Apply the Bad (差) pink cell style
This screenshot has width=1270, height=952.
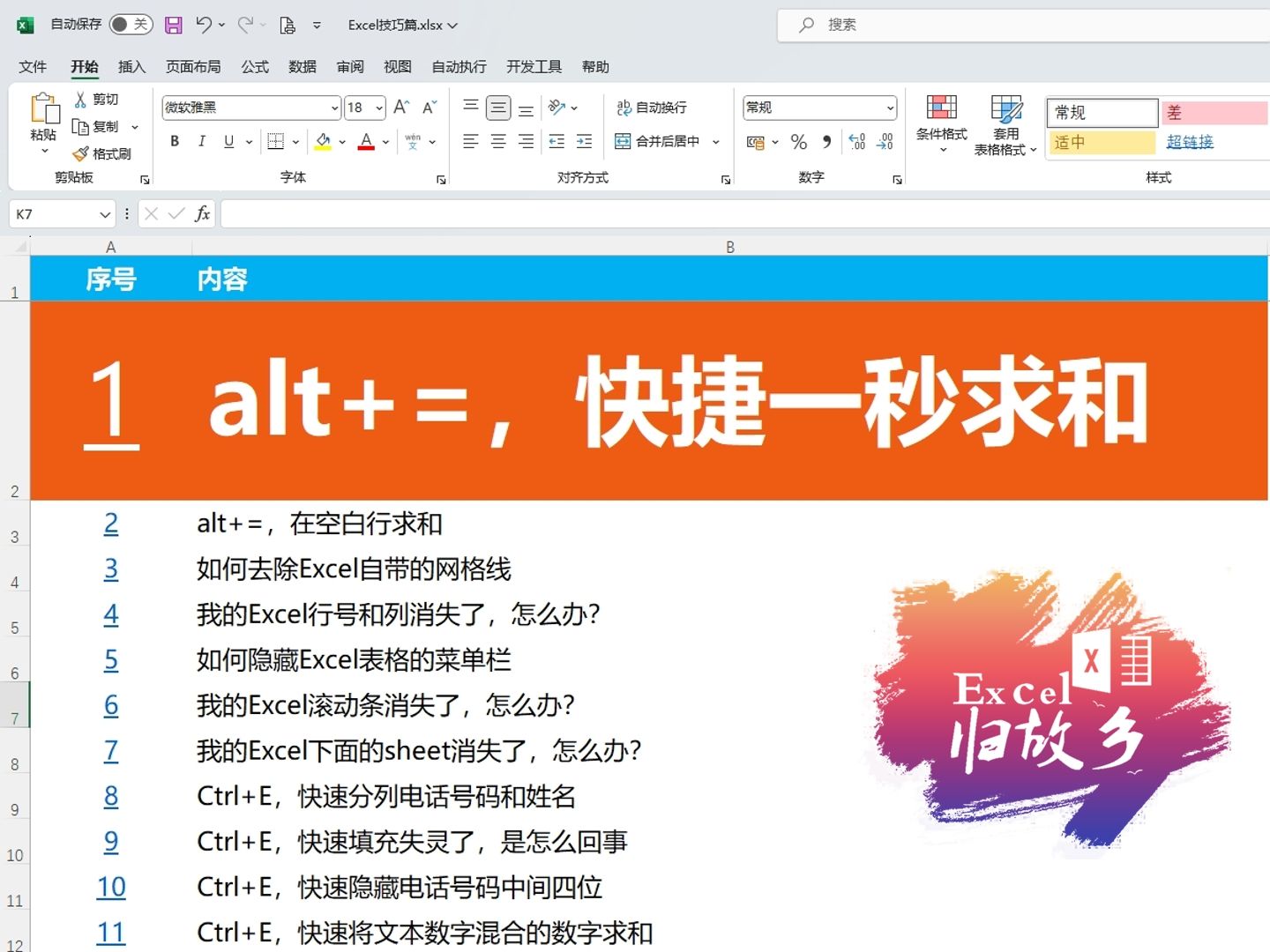click(1214, 112)
